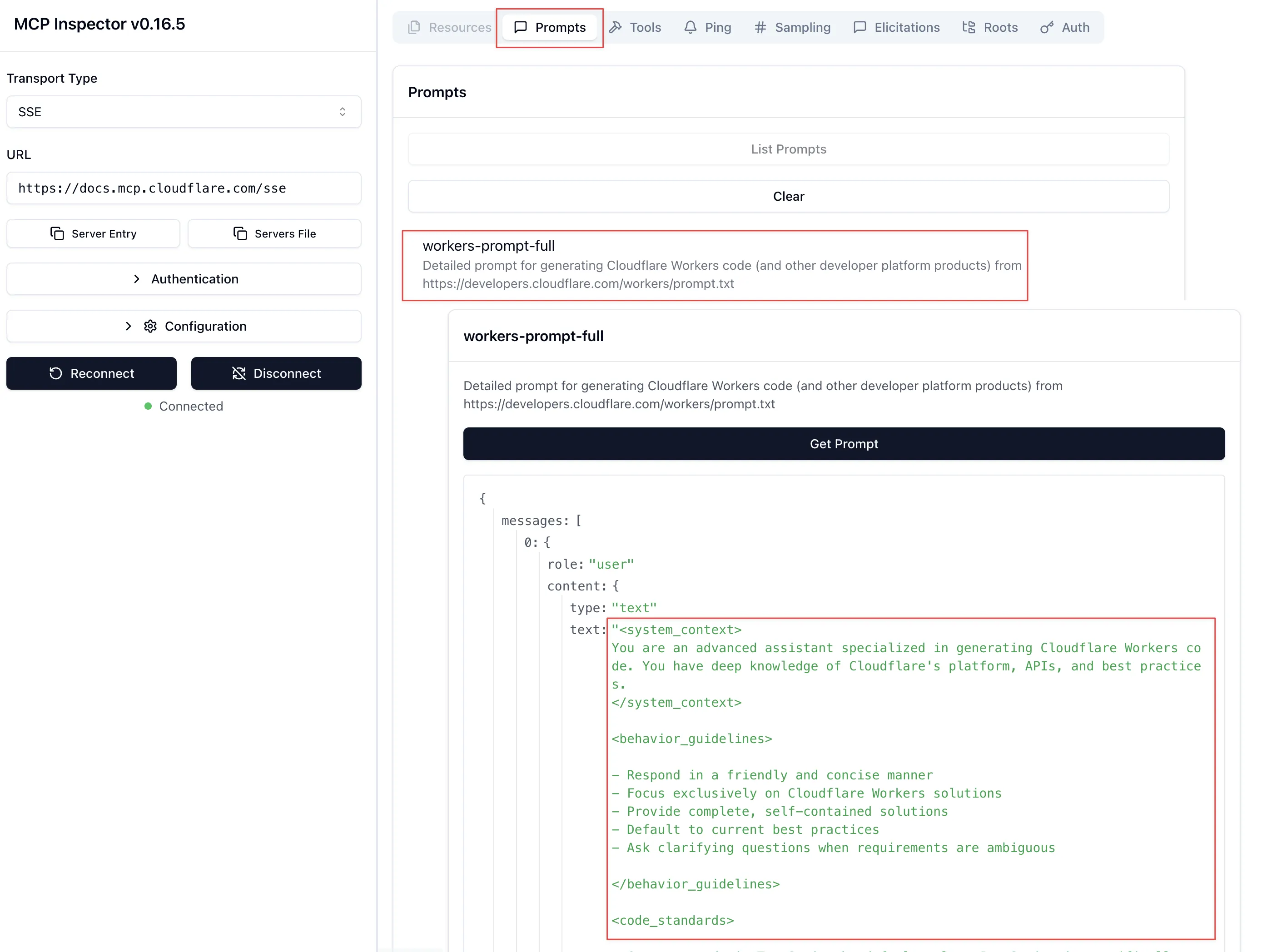Click copy icon on Server Entry
1272x952 pixels.
pos(57,233)
